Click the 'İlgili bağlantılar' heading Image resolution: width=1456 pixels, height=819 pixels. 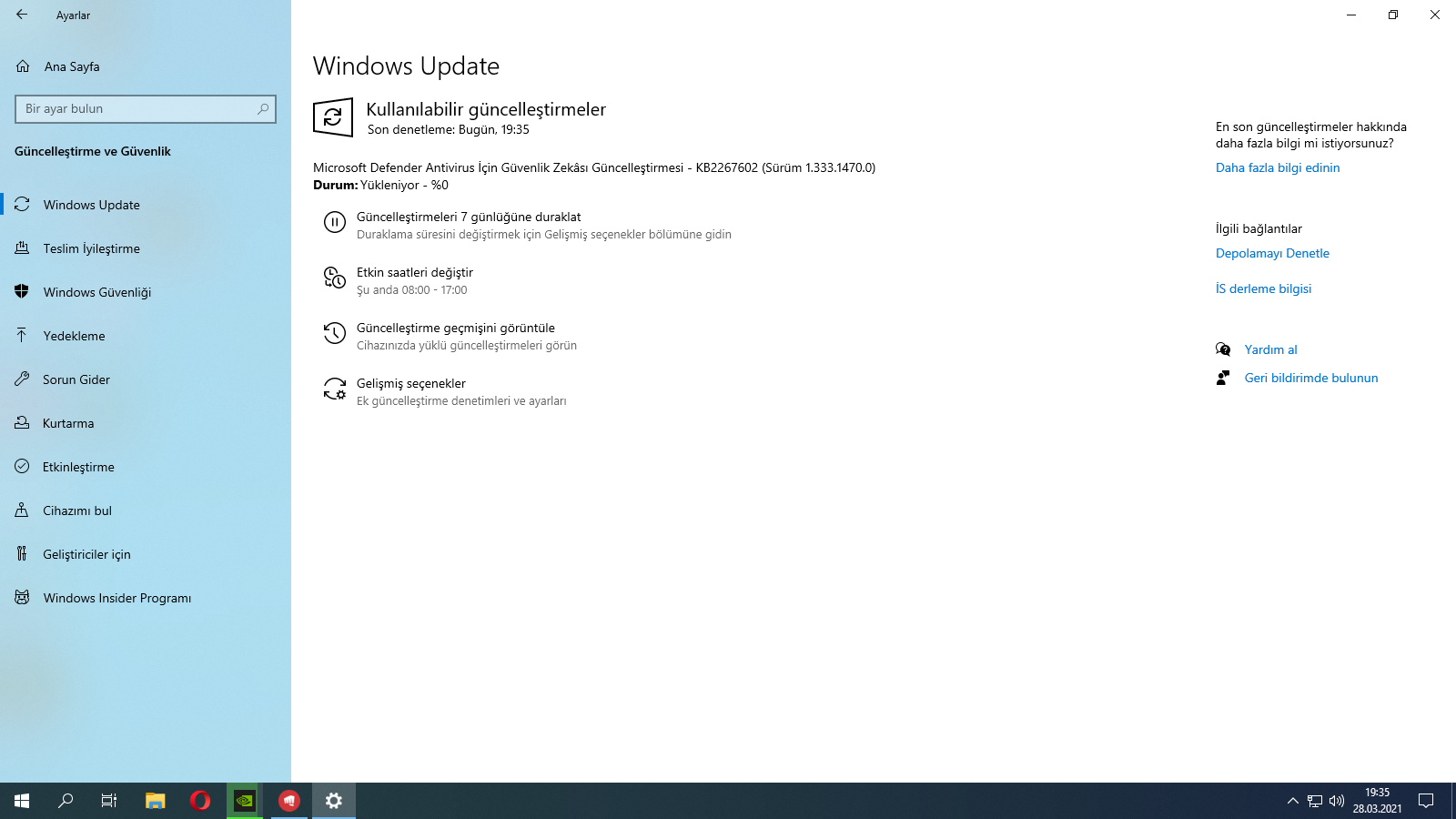point(1259,228)
